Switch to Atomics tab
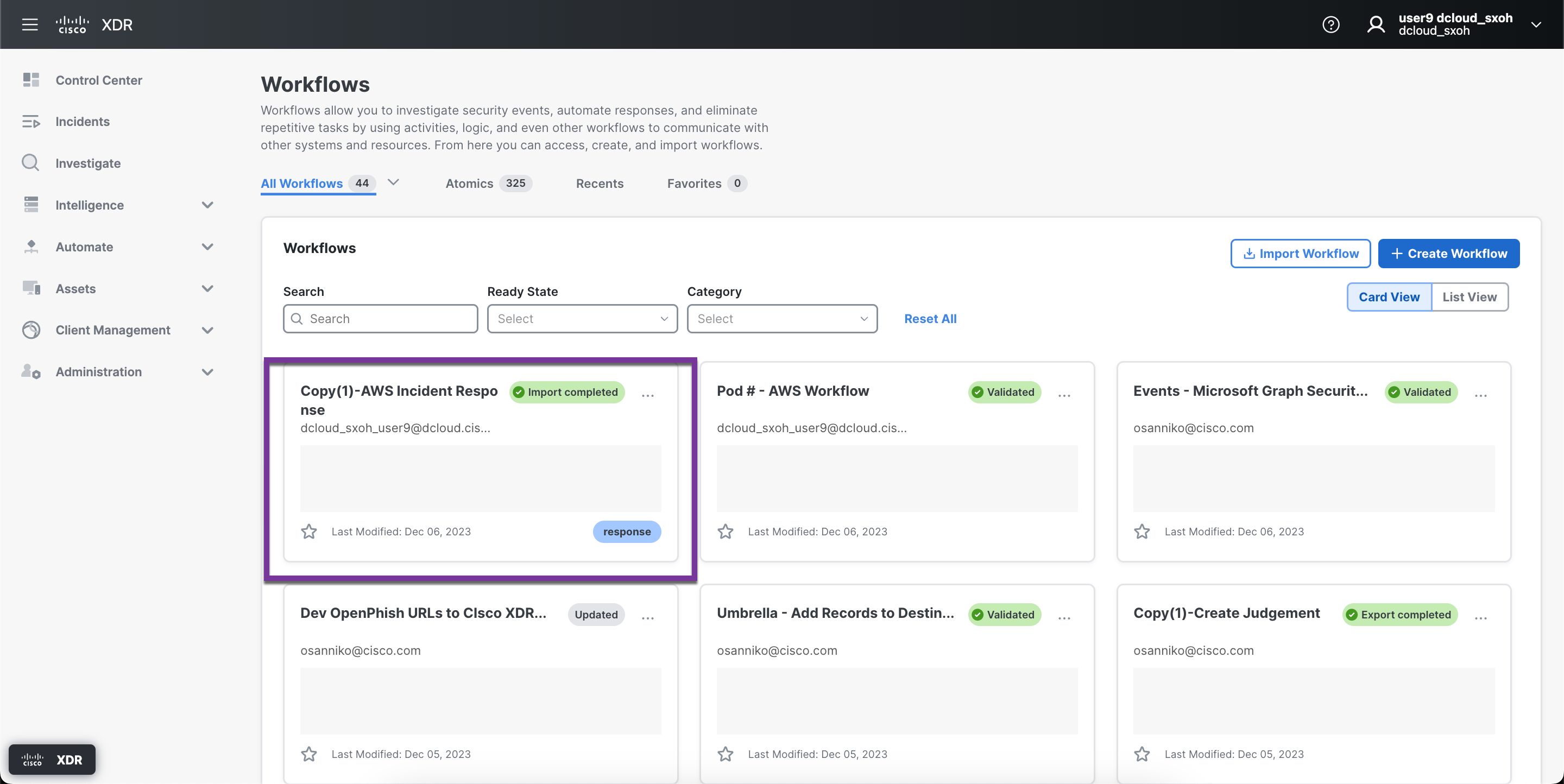The height and width of the screenshot is (784, 1564). coord(488,184)
